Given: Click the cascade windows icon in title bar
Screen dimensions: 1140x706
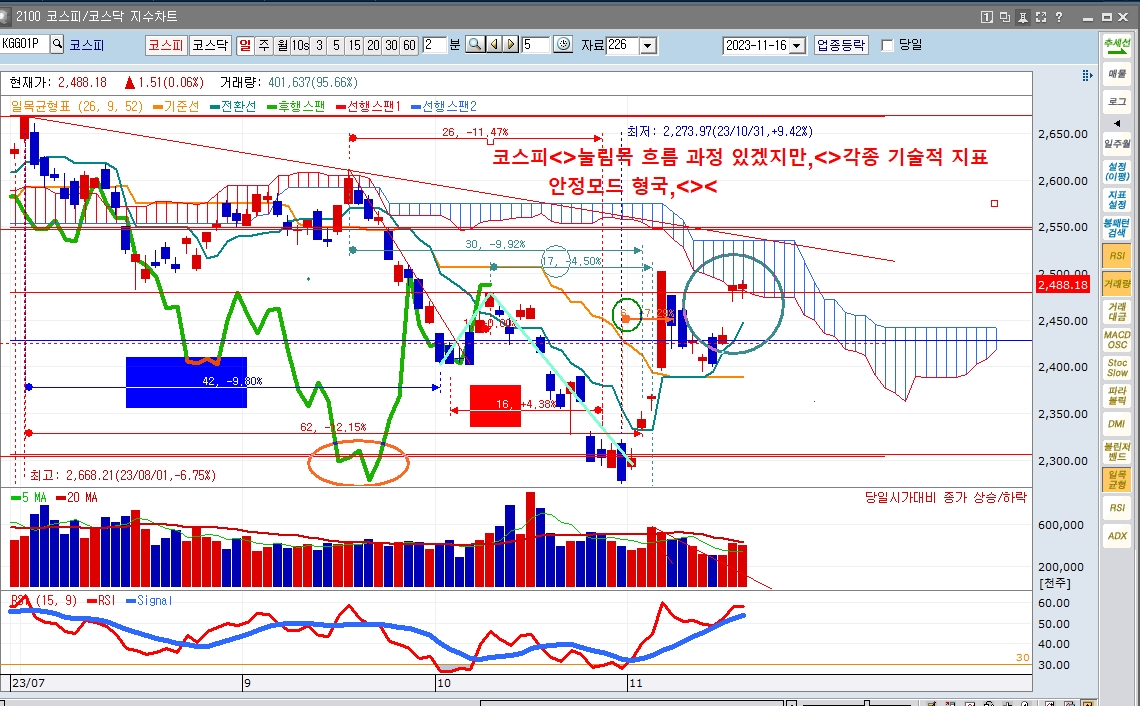Looking at the screenshot, I should 1005,17.
